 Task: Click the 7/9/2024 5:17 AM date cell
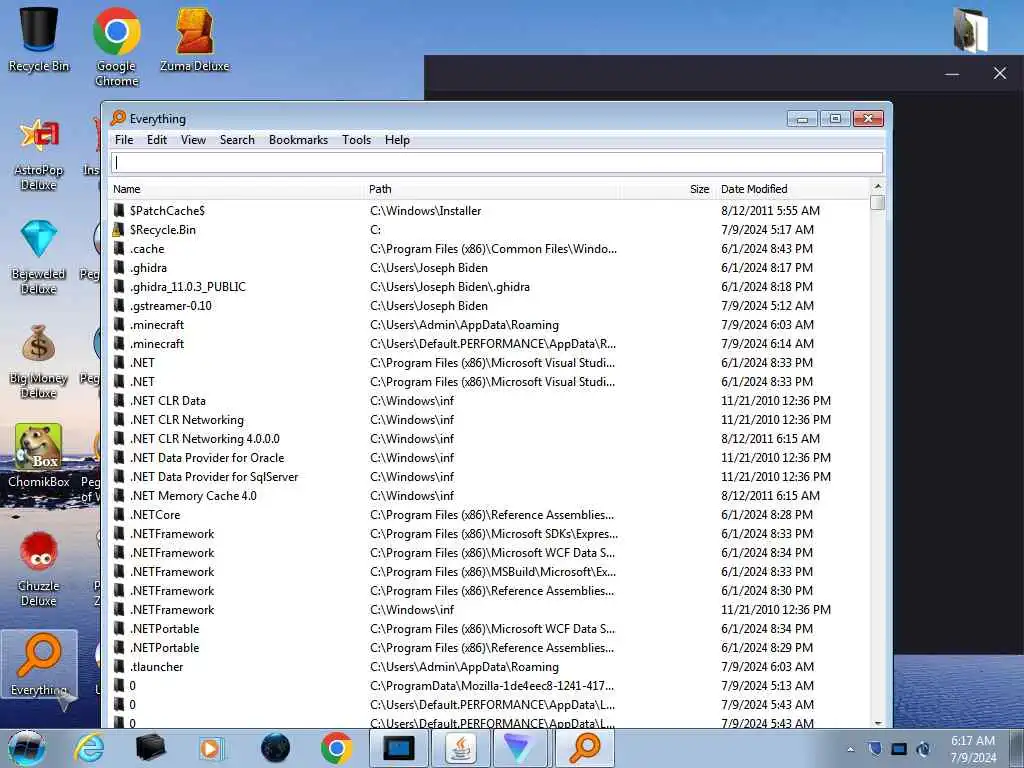[767, 229]
